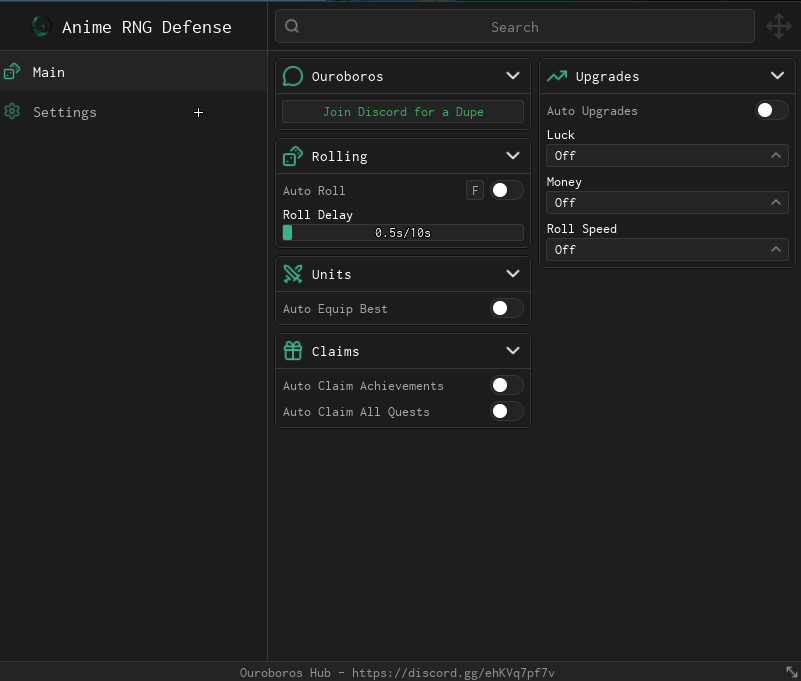The image size is (801, 681).
Task: Click the Units crossed swords icon
Action: point(293,274)
